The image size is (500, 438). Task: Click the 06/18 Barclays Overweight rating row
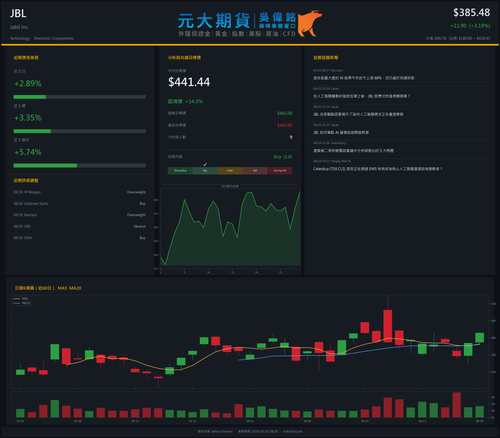(x=80, y=215)
